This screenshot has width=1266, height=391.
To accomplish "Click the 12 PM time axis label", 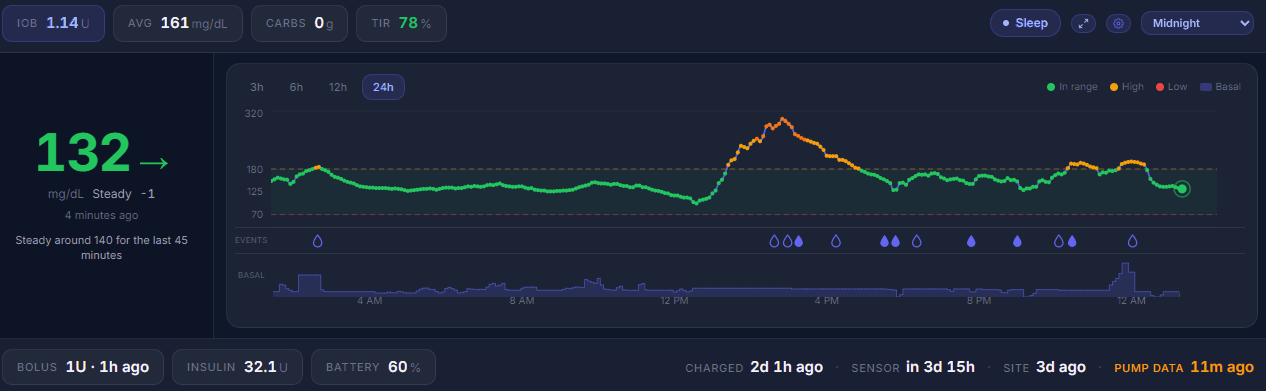I will tap(675, 301).
